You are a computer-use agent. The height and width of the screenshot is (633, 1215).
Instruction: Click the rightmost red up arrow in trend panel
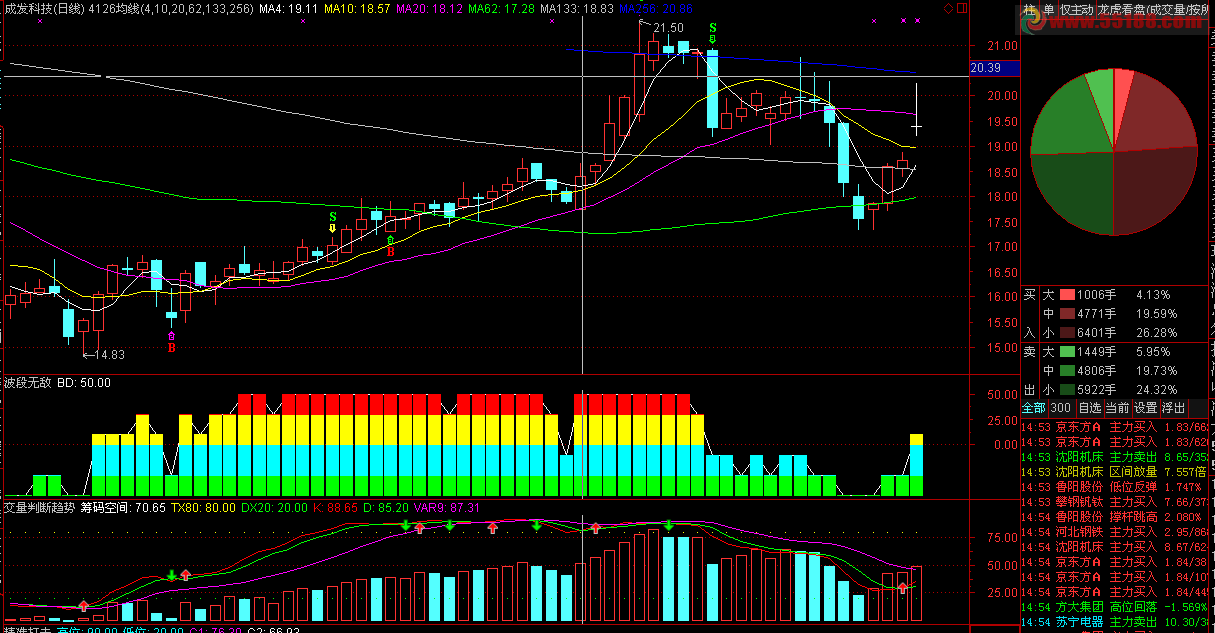click(903, 588)
